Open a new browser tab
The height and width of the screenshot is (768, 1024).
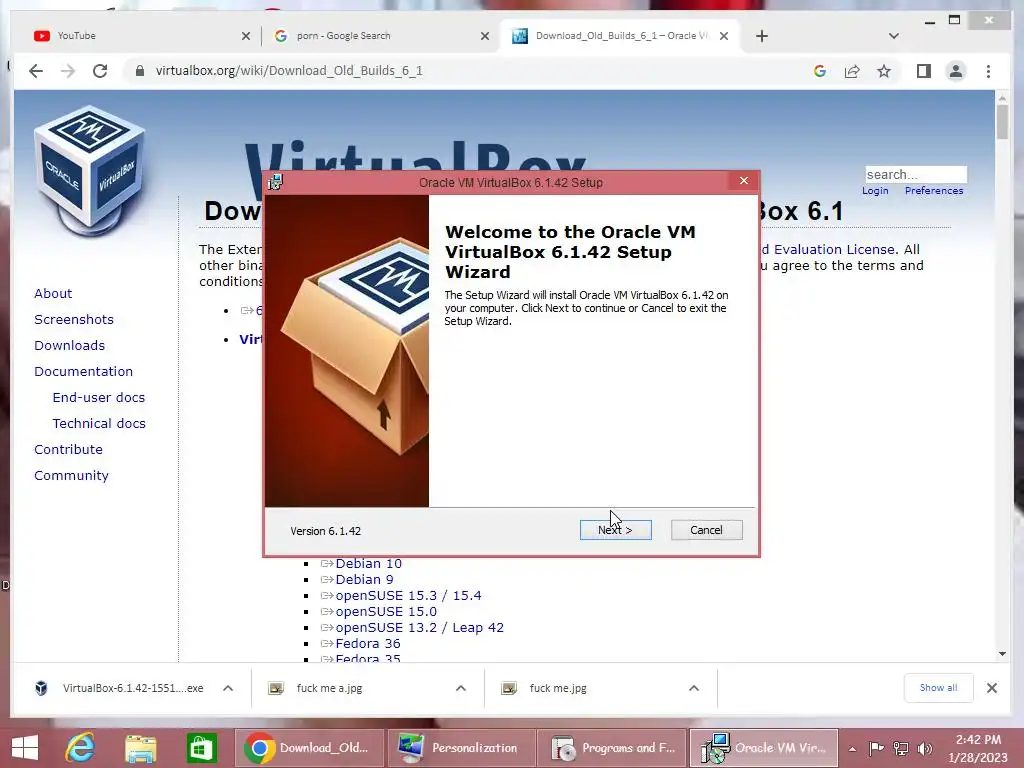coord(761,36)
